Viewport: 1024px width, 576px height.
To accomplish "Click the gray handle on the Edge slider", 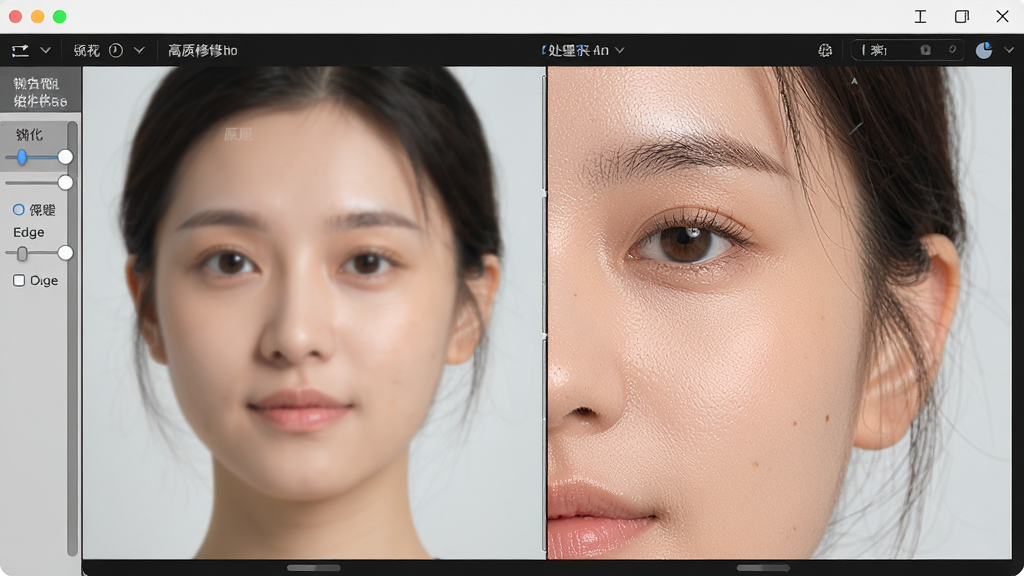I will (22, 253).
